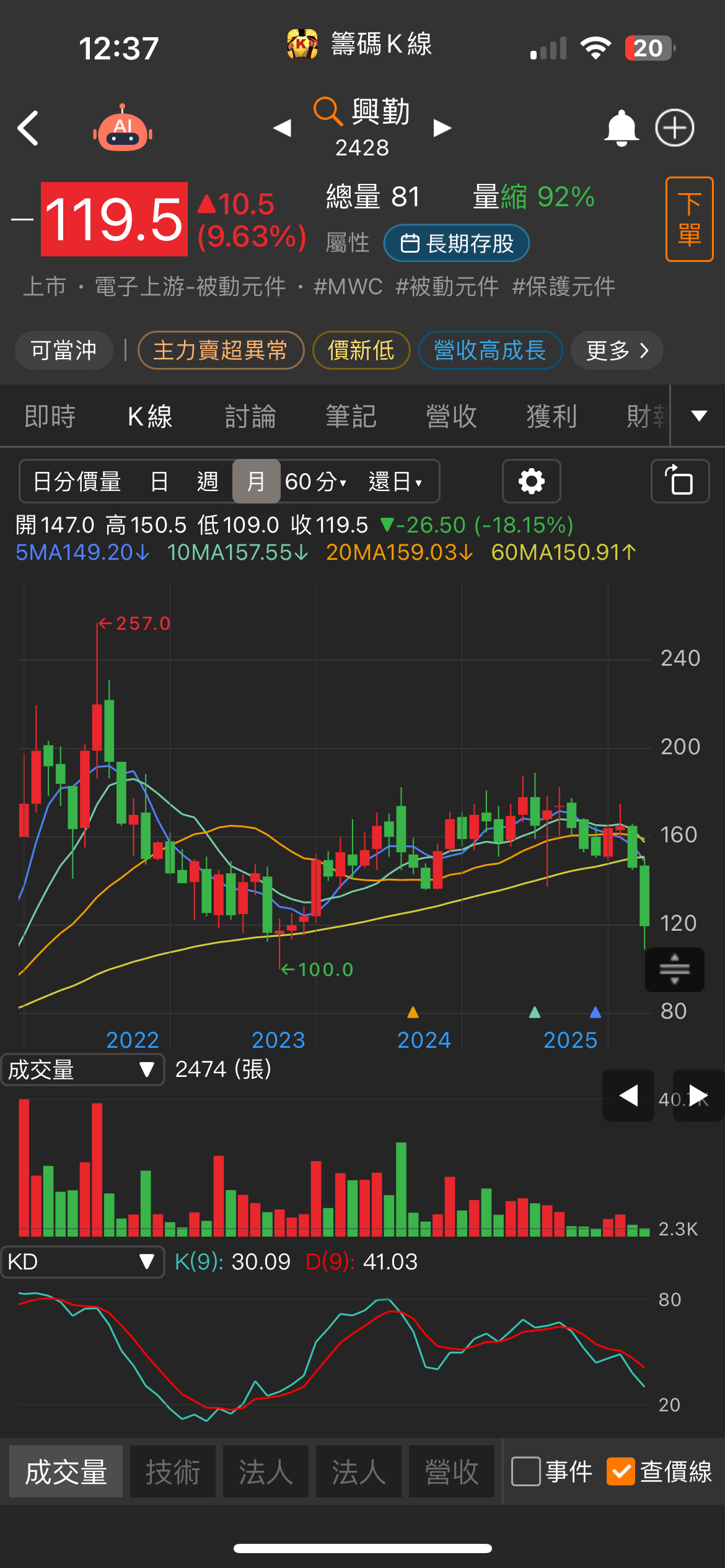The height and width of the screenshot is (1568, 725).
Task: Add stock with the plus circle icon
Action: click(675, 128)
